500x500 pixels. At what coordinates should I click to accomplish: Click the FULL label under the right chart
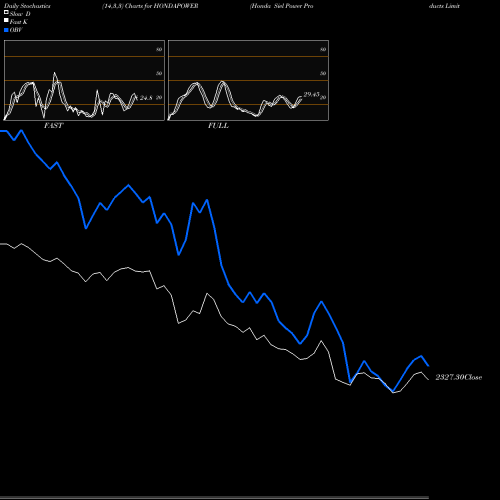point(218,126)
